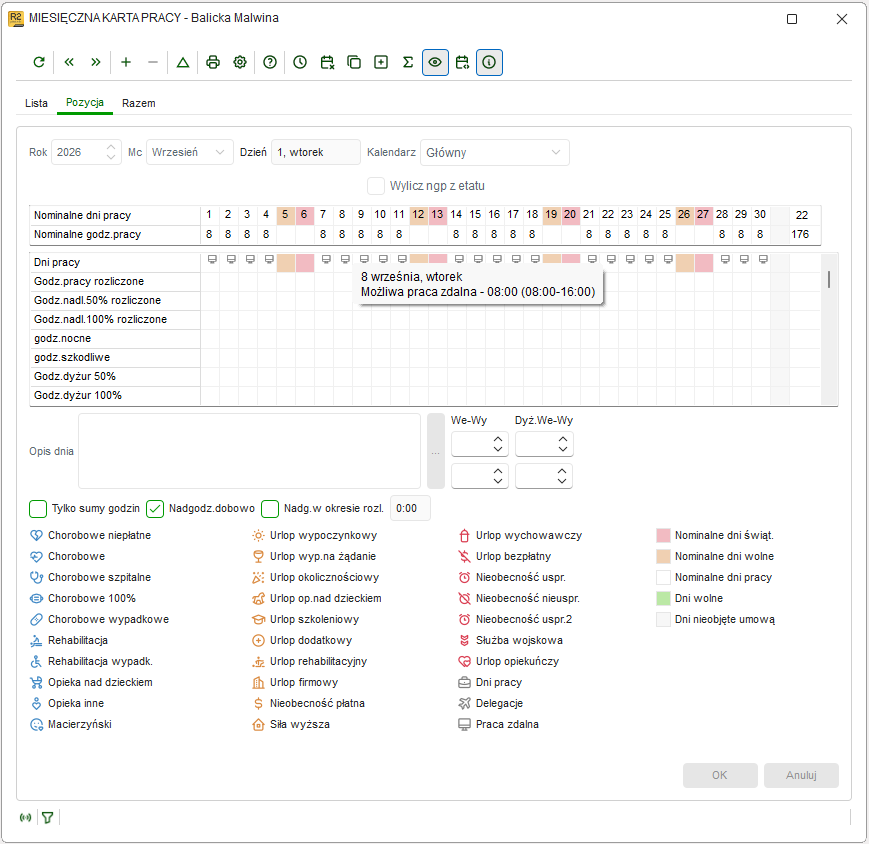The image size is (869, 844).
Task: Open help question mark icon
Action: [x=270, y=62]
